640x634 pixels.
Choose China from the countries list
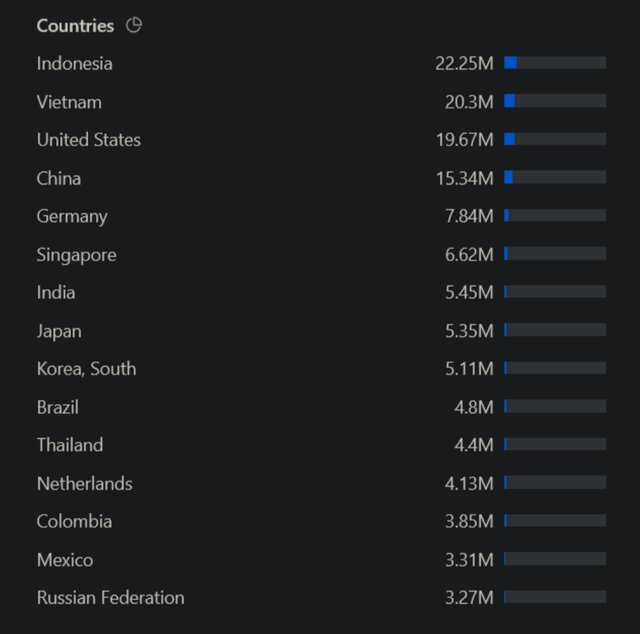59,178
